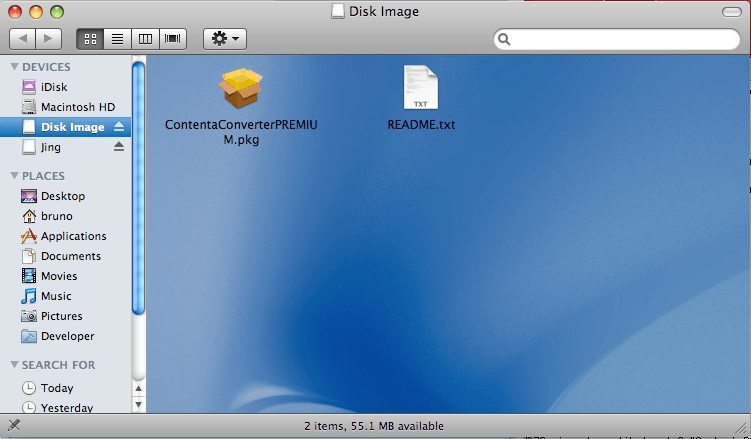The width and height of the screenshot is (751, 439).
Task: Zoom the window with the green button
Action: tap(57, 12)
